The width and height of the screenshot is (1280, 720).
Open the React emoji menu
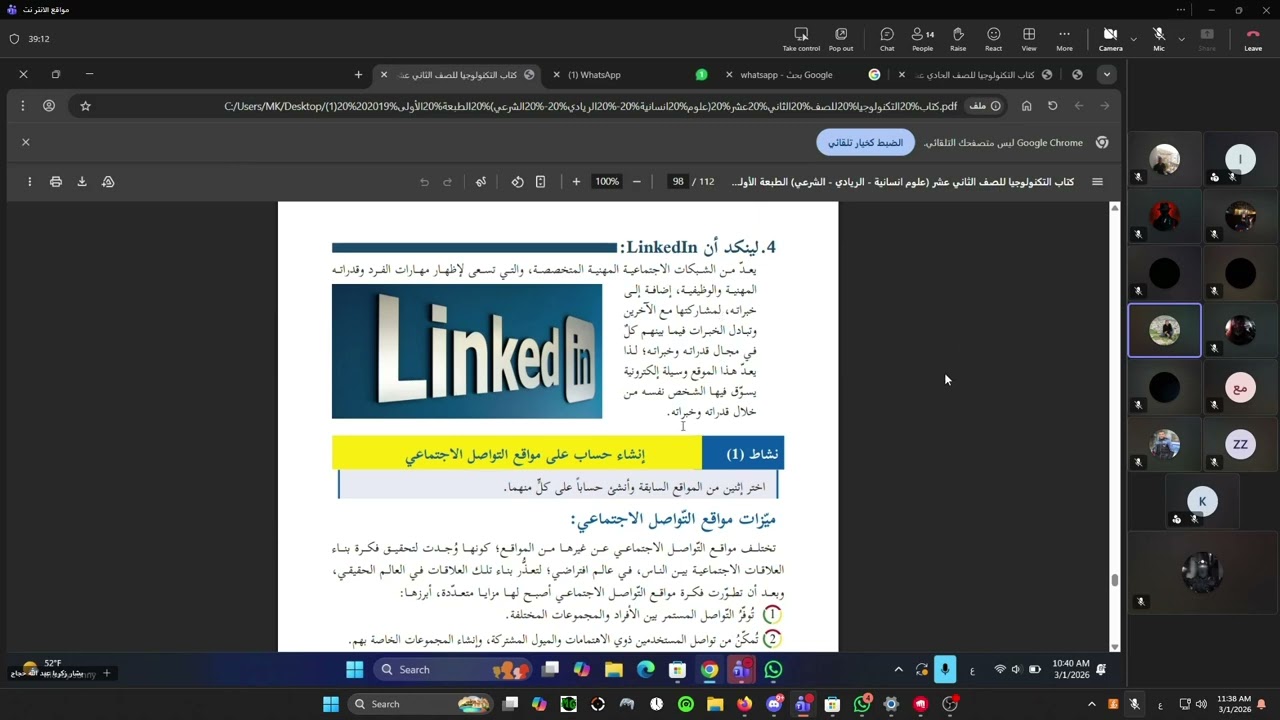point(993,39)
